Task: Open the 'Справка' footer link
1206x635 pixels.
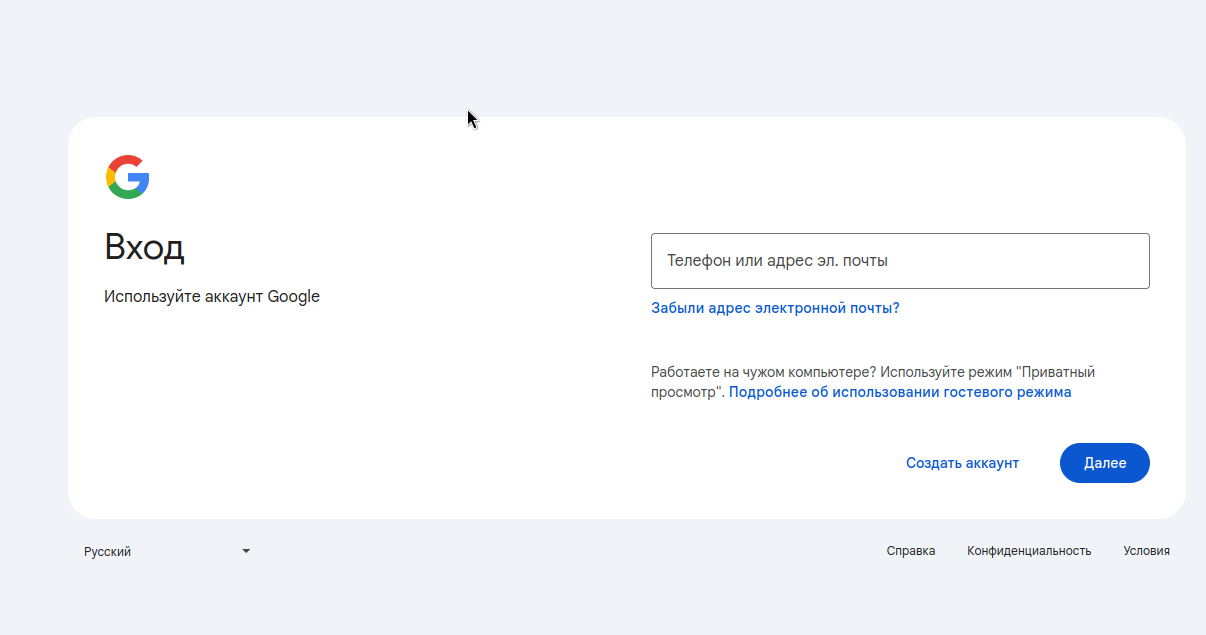Action: tap(911, 551)
